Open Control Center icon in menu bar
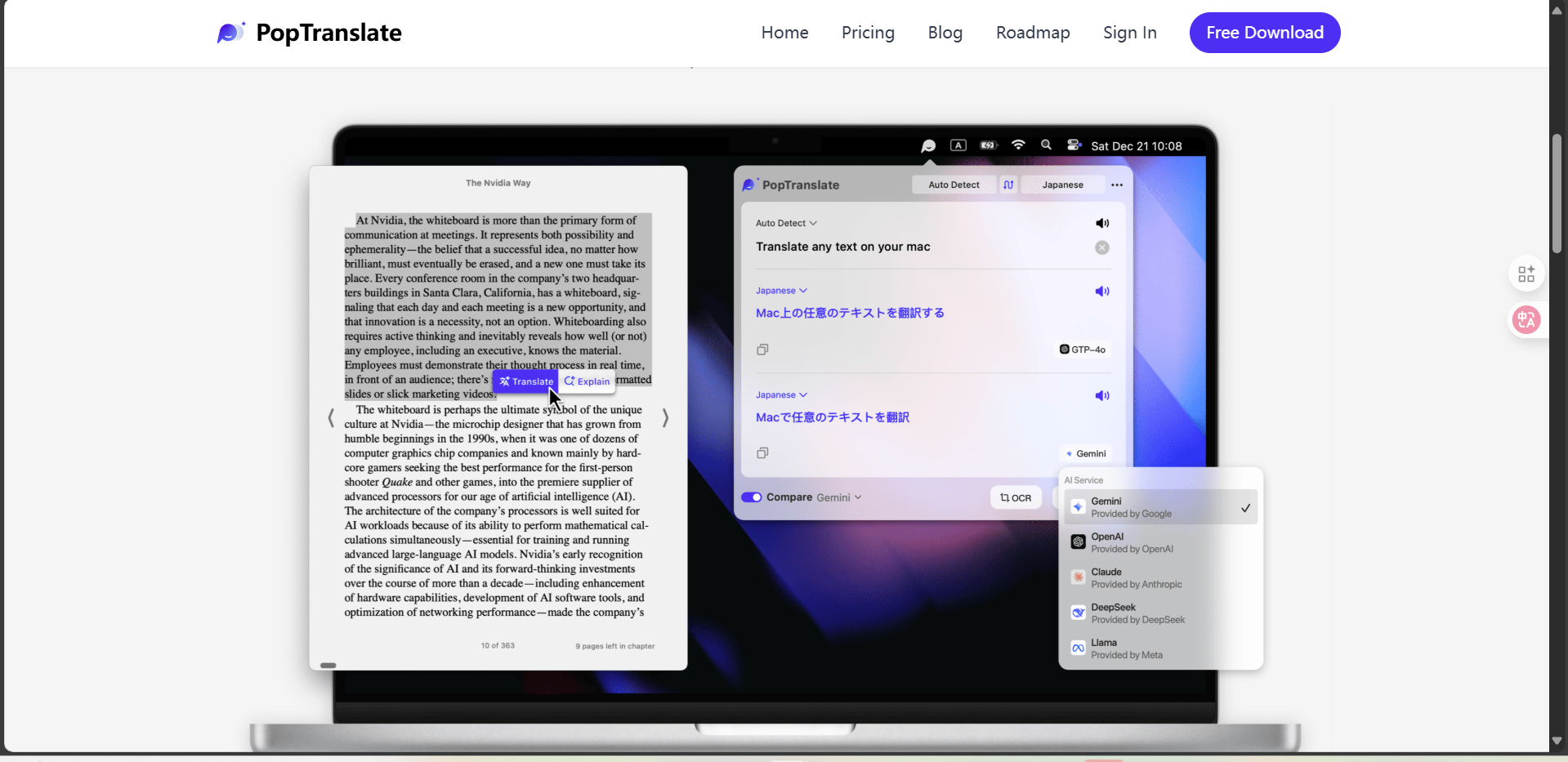The image size is (1568, 762). 1074,145
